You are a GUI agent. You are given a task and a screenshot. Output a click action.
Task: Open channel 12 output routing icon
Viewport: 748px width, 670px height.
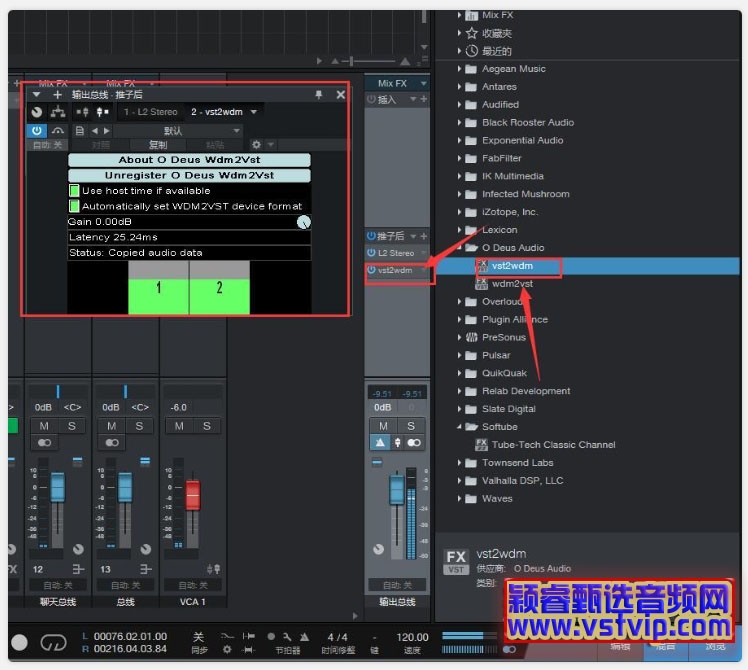tap(78, 569)
